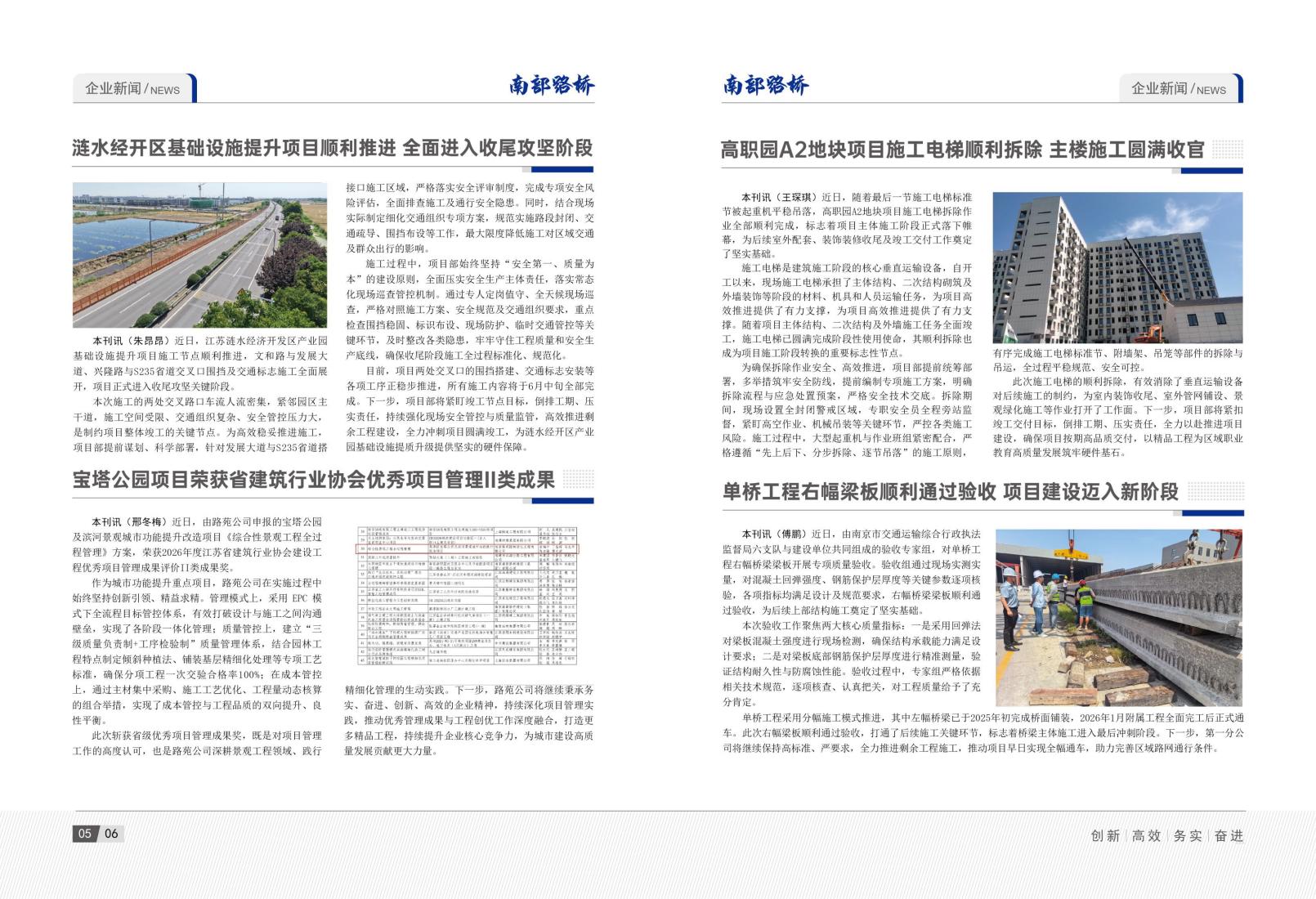Click paragraph starting 作为城市功能提升重点项目
Image resolution: width=1316 pixels, height=899 pixels.
[x=197, y=651]
